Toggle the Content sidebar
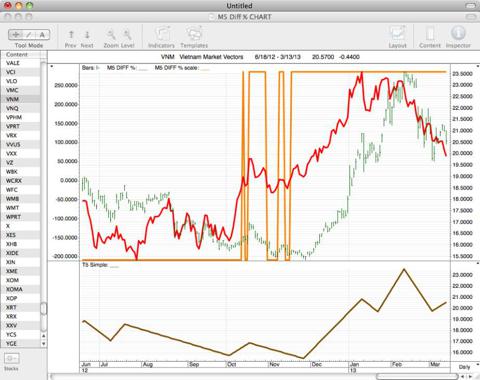Image resolution: width=480 pixels, height=380 pixels. [430, 37]
